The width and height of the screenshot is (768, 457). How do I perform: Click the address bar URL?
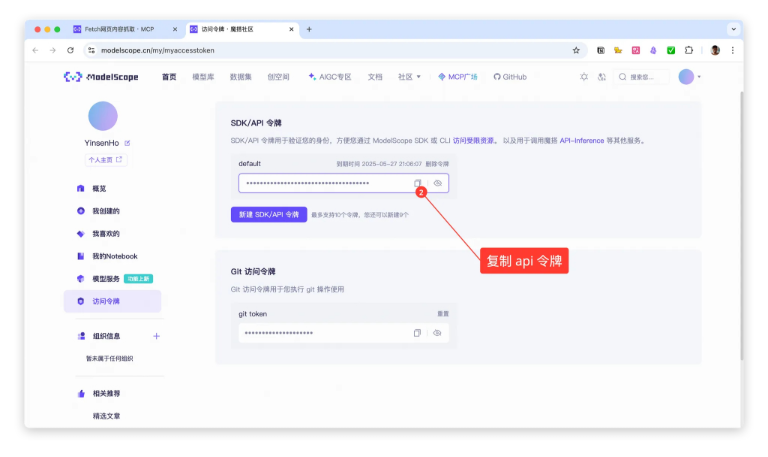pyautogui.click(x=158, y=50)
